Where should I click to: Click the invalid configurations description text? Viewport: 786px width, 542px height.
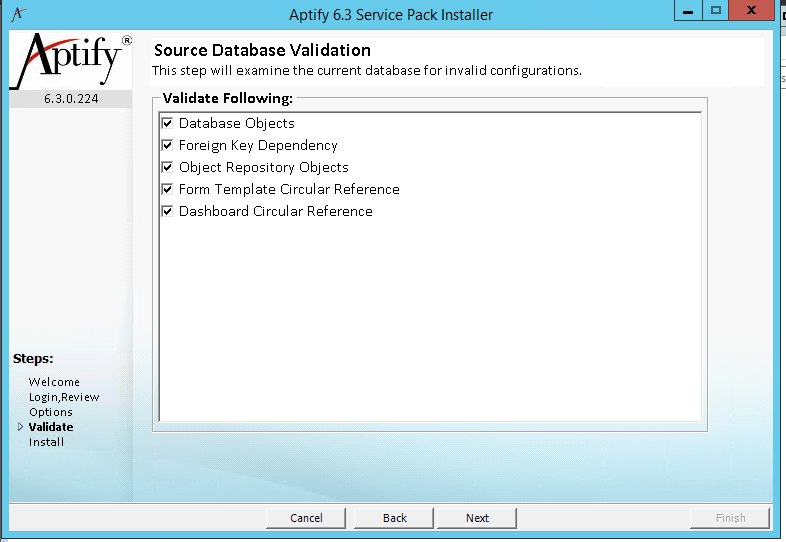click(367, 71)
